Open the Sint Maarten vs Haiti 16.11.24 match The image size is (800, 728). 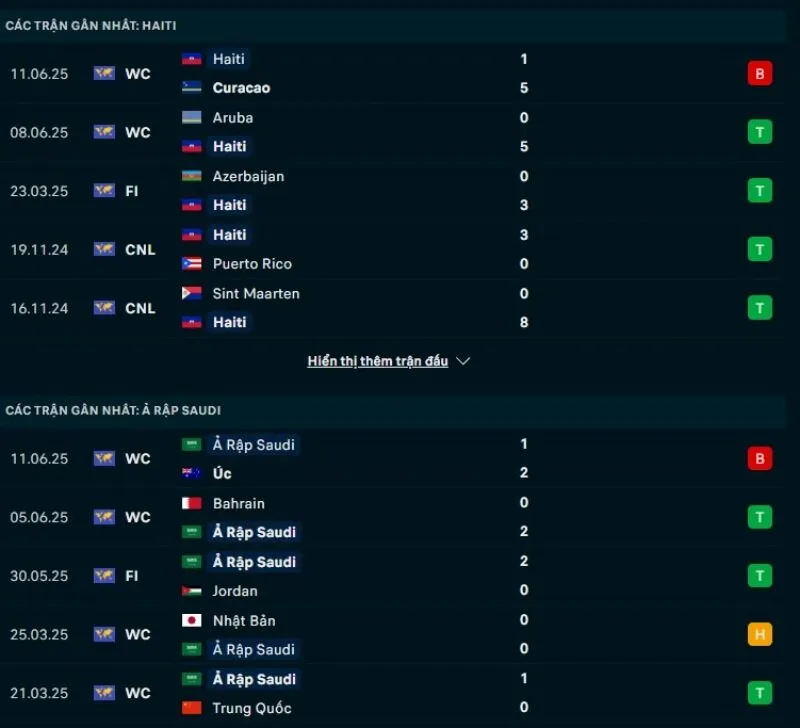click(400, 308)
